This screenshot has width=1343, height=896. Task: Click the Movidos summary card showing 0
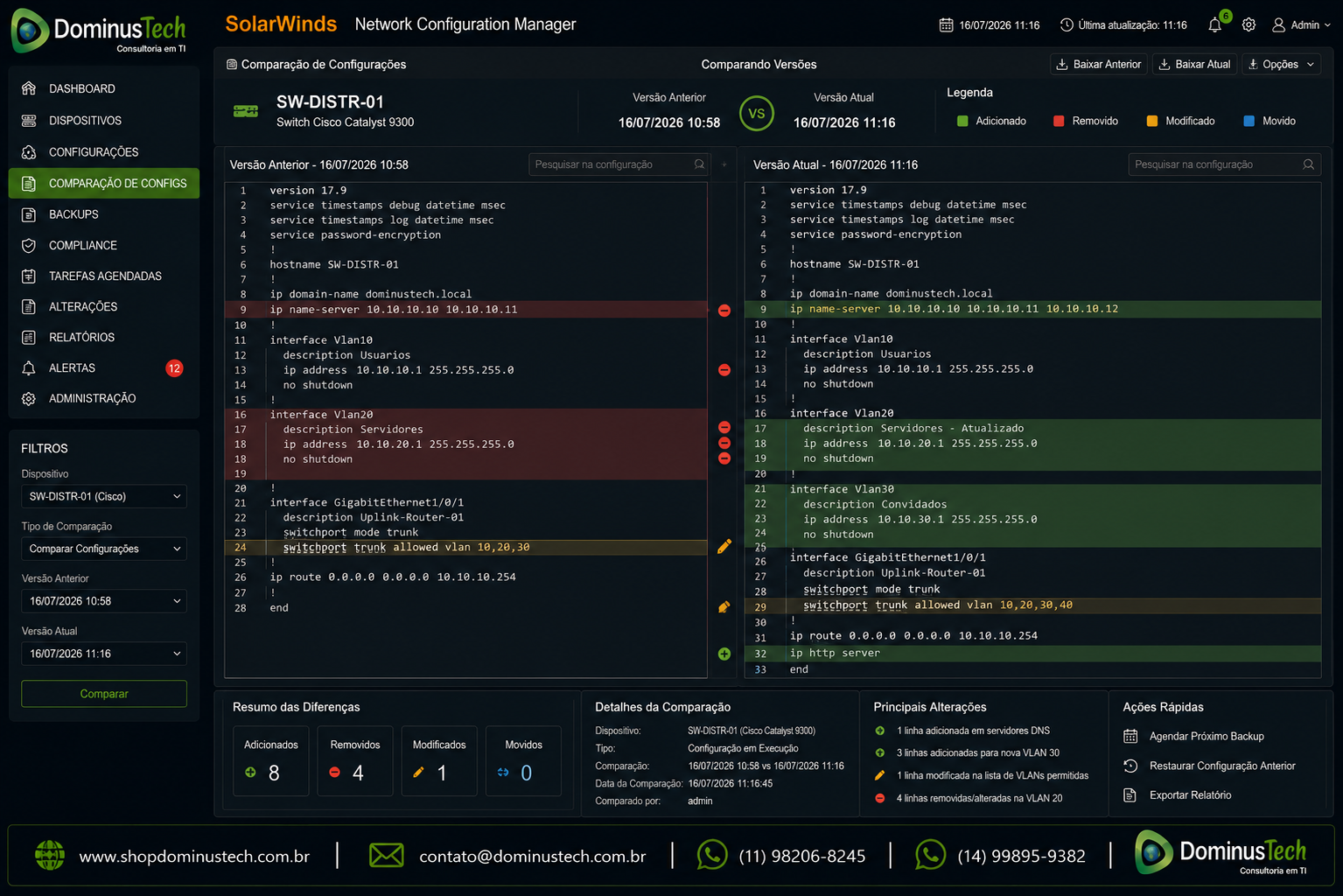pyautogui.click(x=523, y=761)
